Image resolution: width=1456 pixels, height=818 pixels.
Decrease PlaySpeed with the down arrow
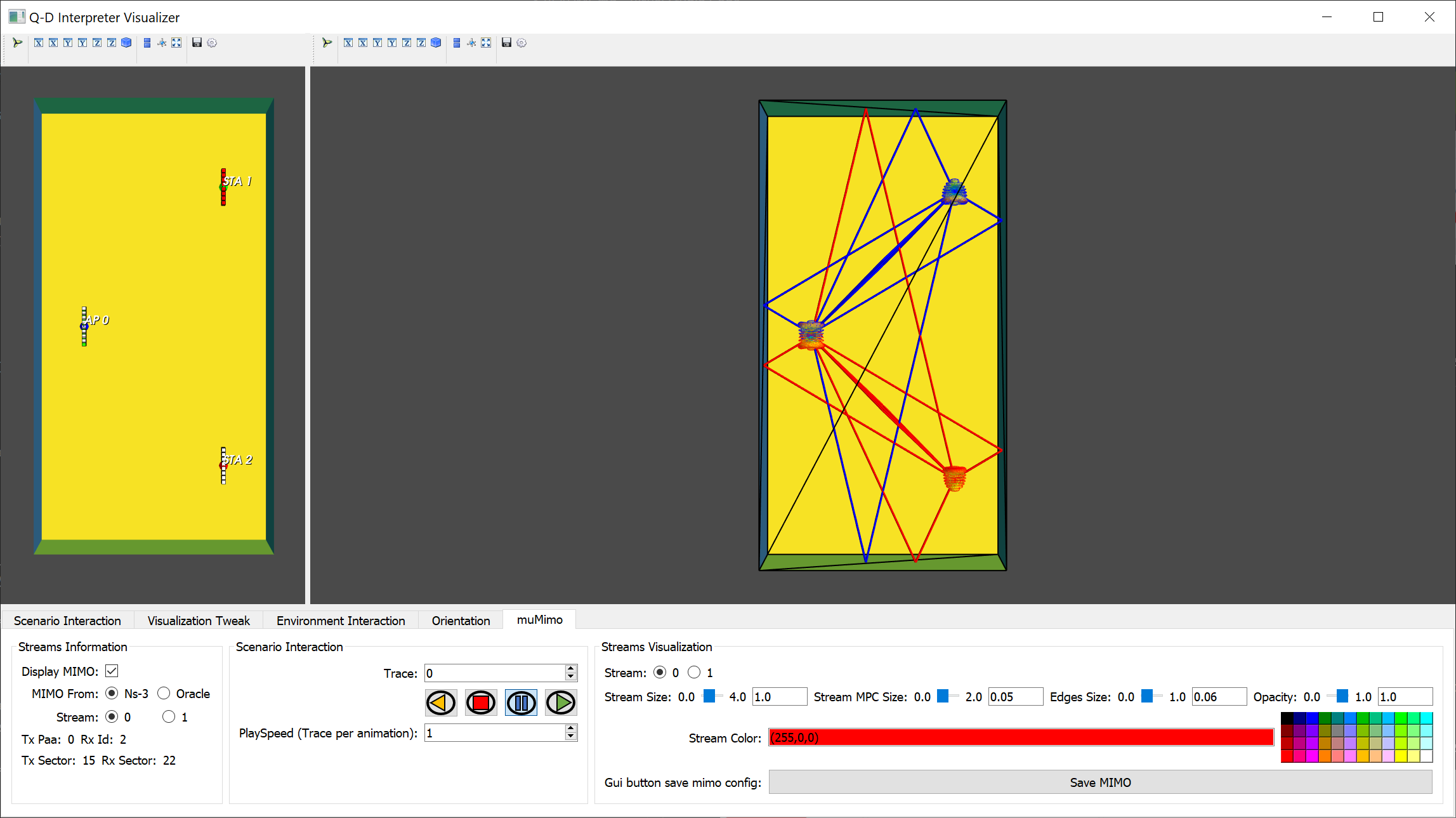click(571, 737)
